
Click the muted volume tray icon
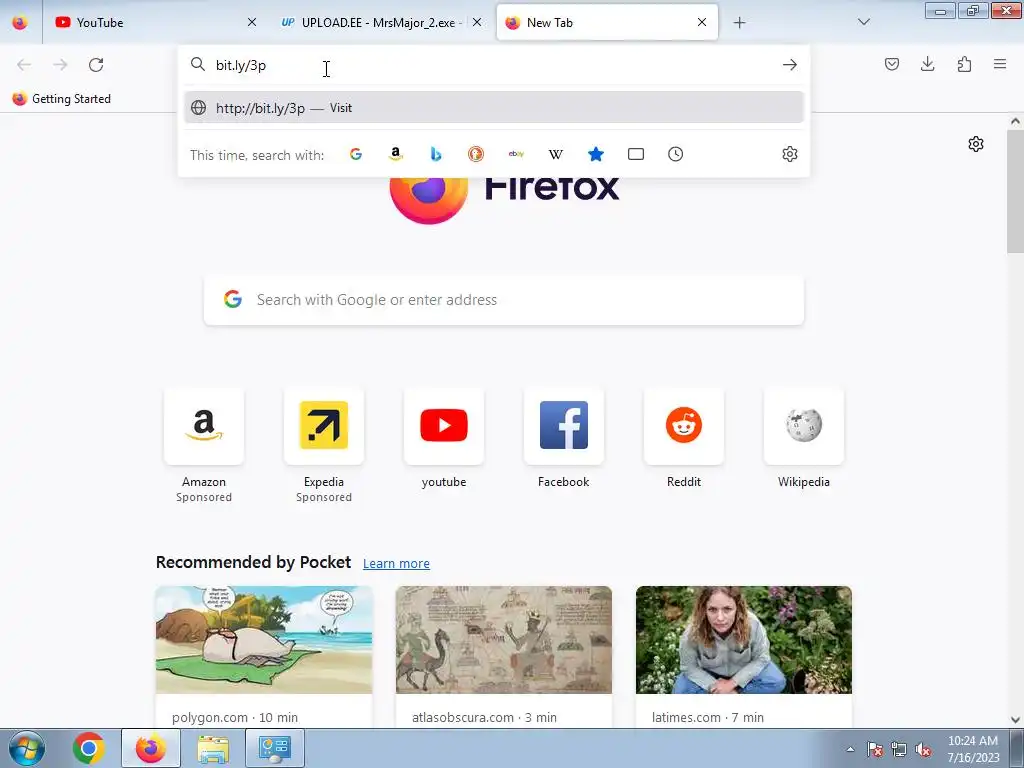click(923, 750)
